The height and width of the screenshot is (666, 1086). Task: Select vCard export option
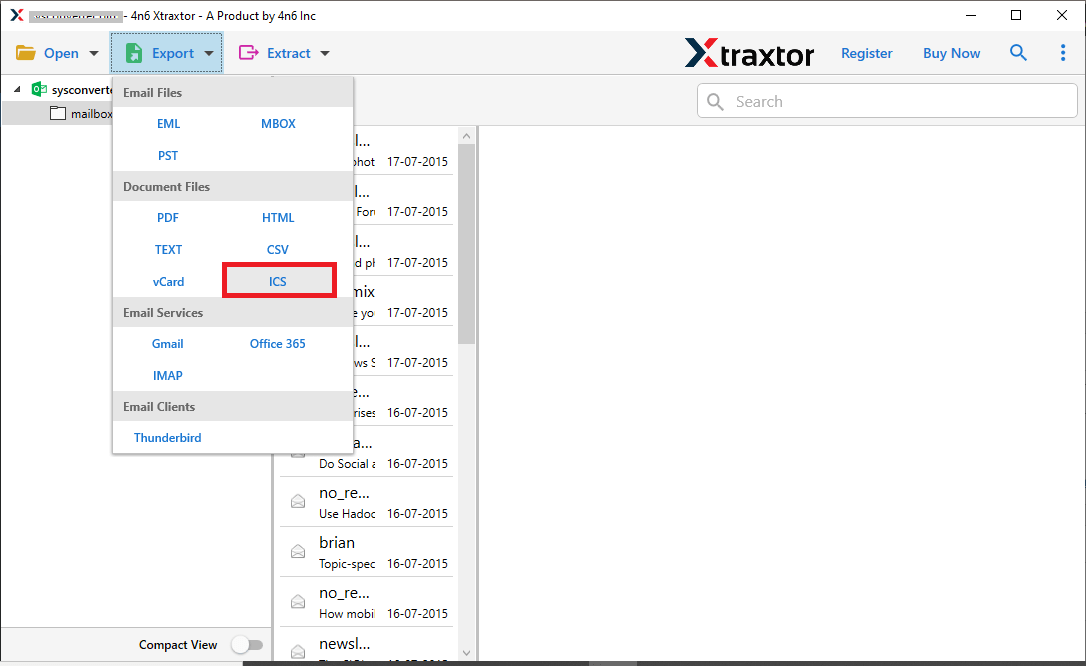[x=168, y=281]
